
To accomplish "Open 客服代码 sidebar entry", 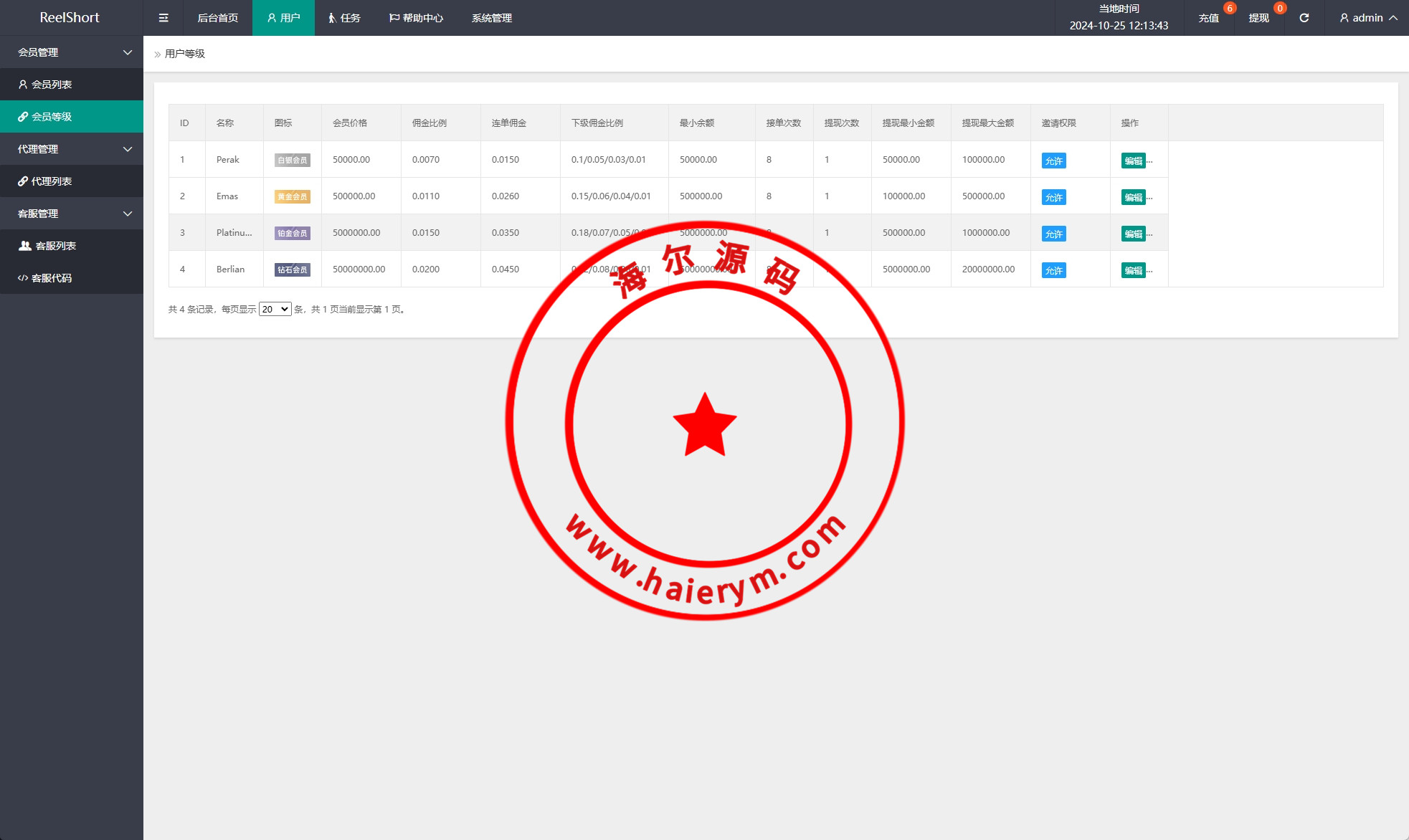I will point(52,278).
